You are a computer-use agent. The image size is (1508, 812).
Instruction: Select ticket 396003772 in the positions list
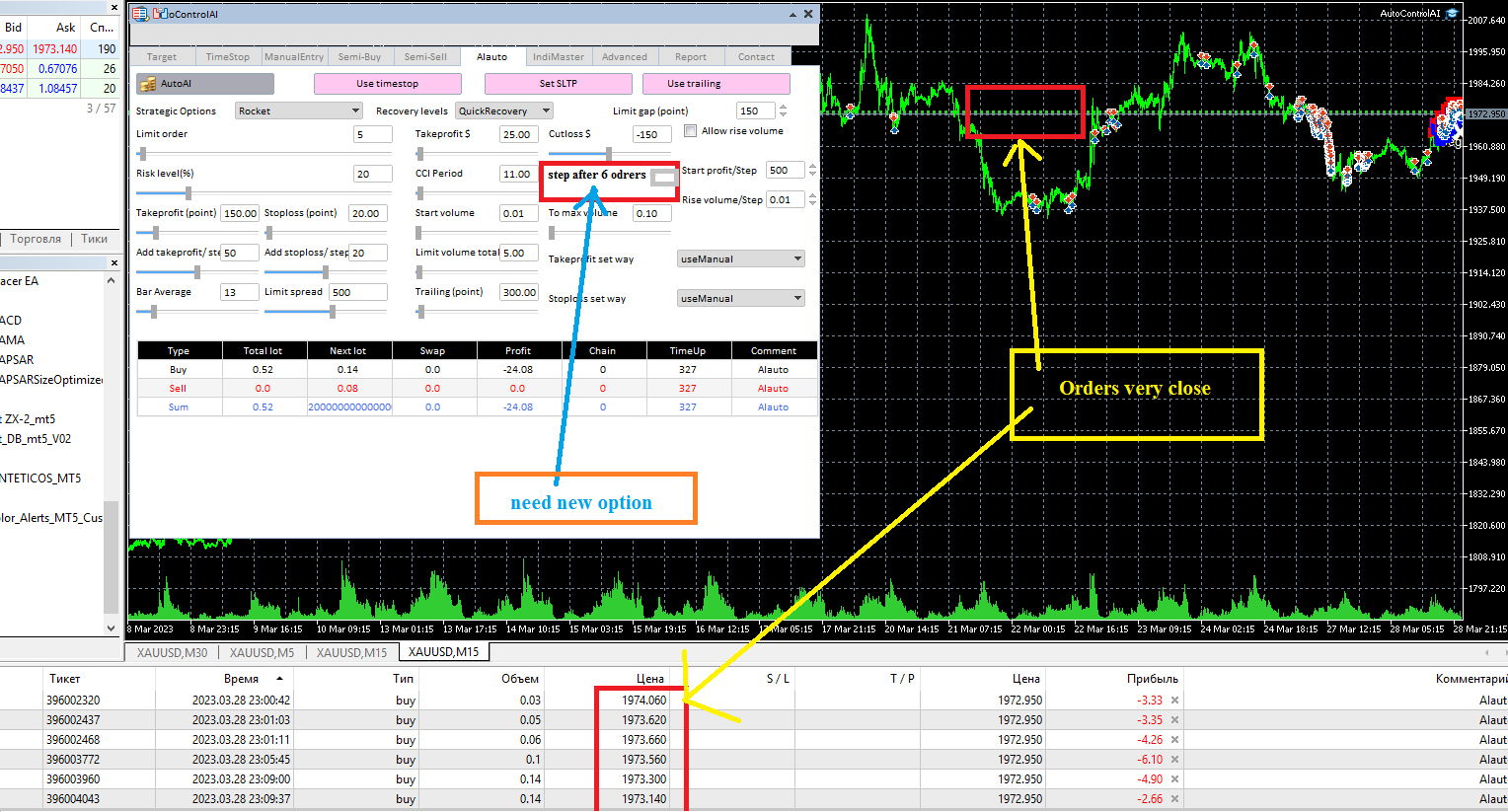point(73,760)
